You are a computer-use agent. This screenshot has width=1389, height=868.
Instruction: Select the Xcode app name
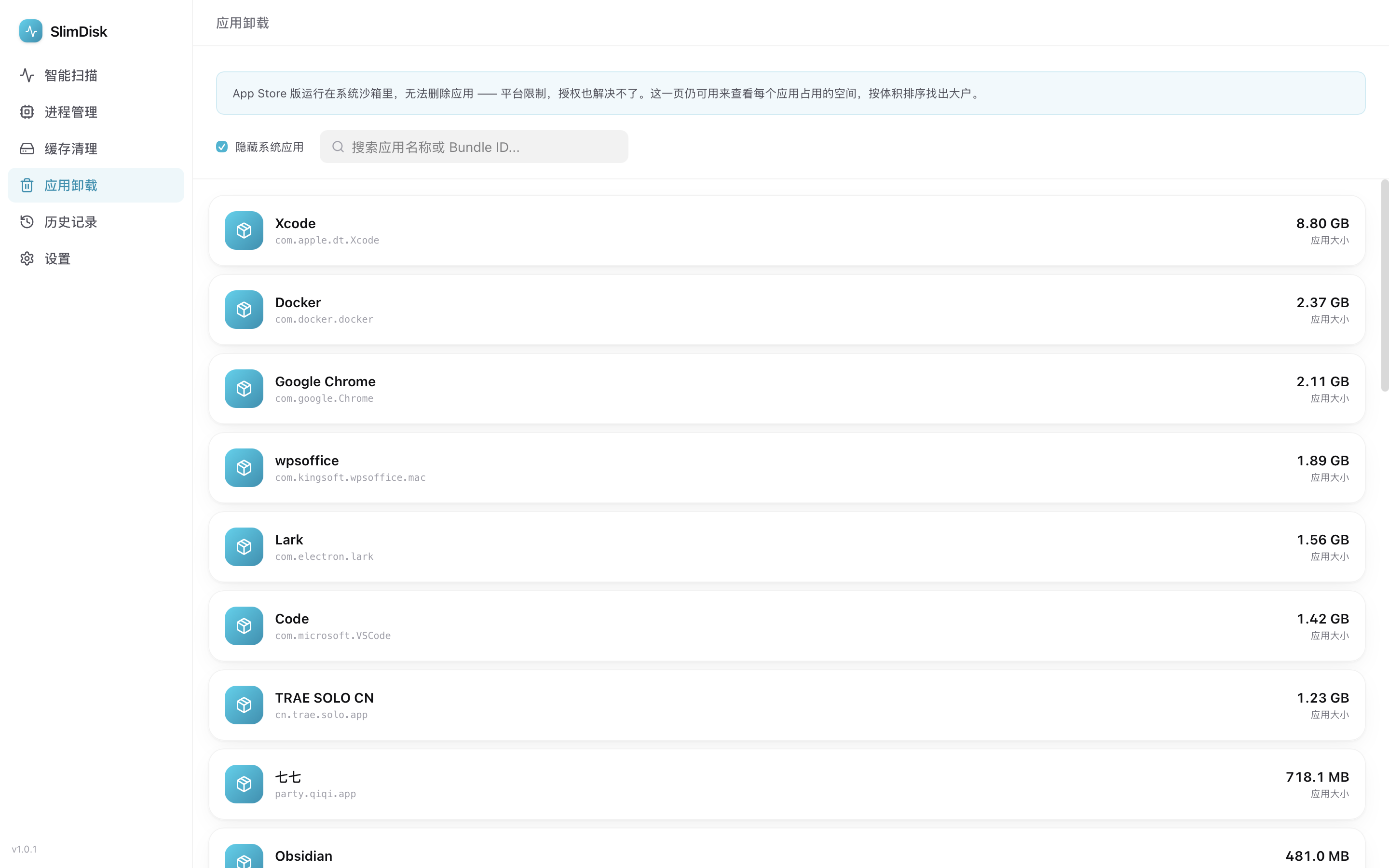pyautogui.click(x=295, y=223)
